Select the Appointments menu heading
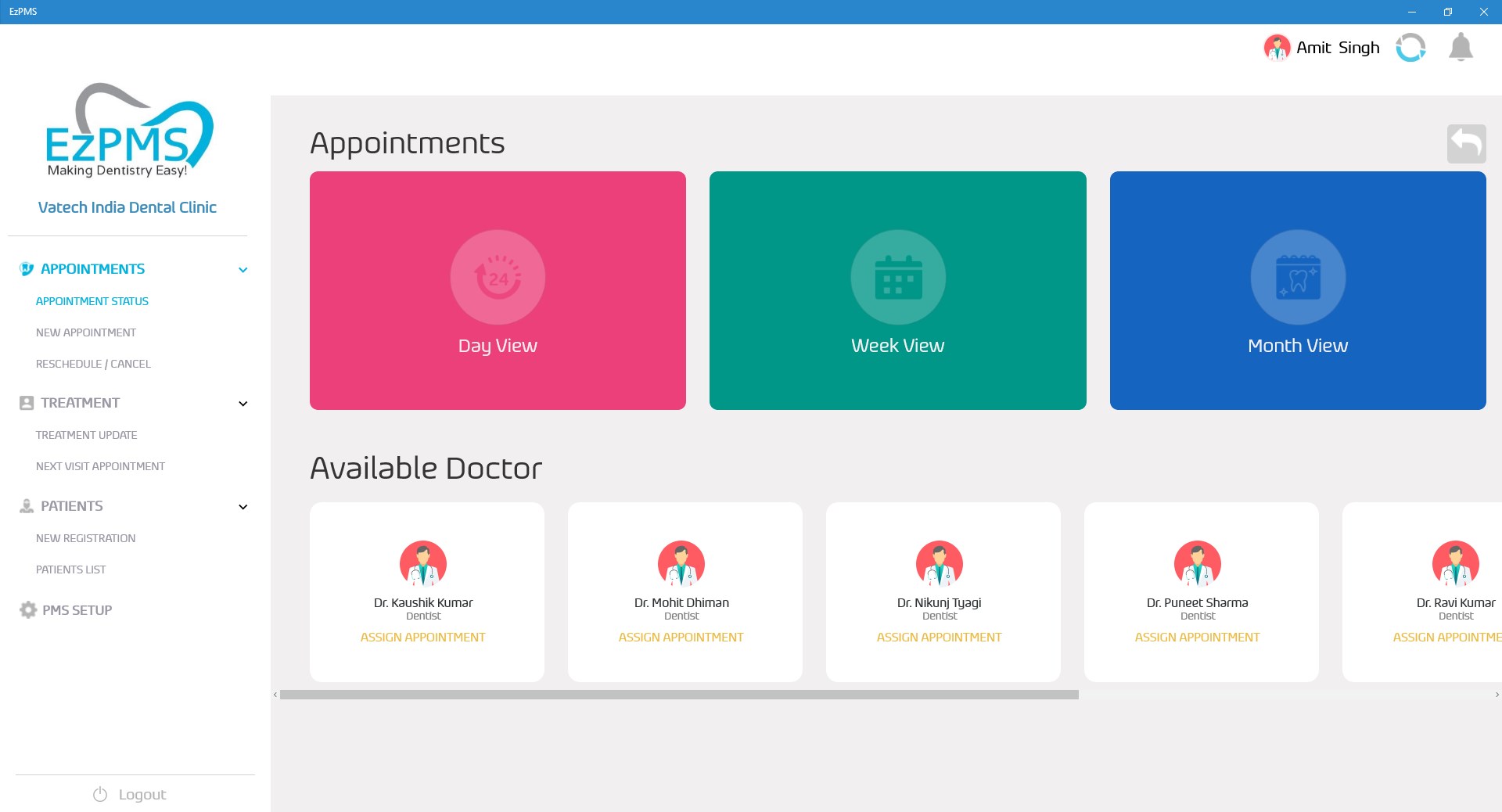Viewport: 1502px width, 812px height. [92, 269]
